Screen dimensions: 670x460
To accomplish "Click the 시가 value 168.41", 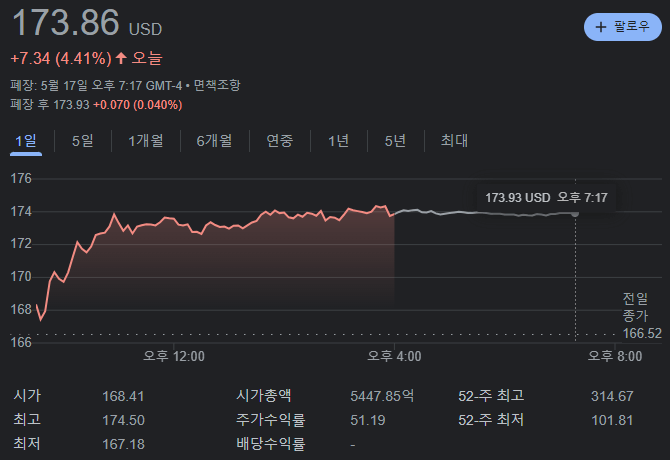I will 123,396.
